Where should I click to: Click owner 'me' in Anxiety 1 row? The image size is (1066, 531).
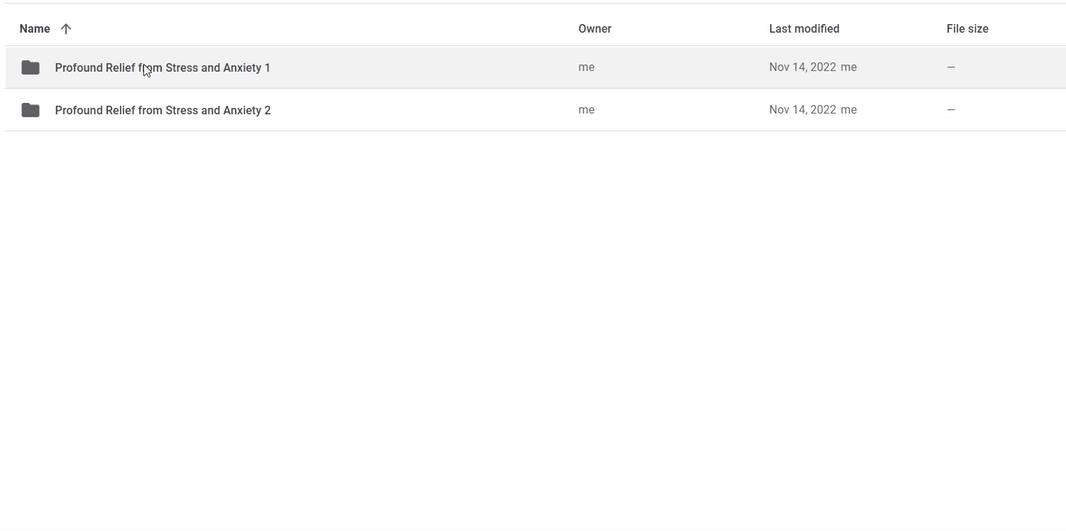tap(586, 67)
